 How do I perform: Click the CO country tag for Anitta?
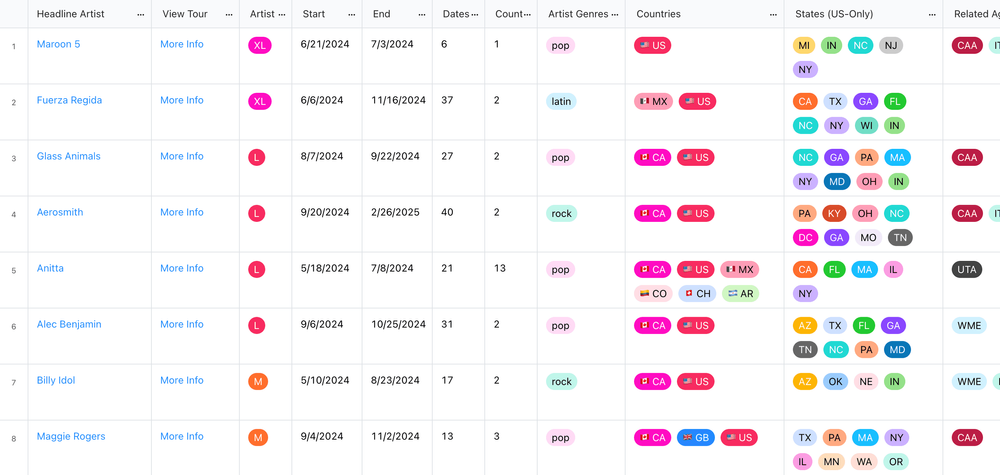(653, 294)
